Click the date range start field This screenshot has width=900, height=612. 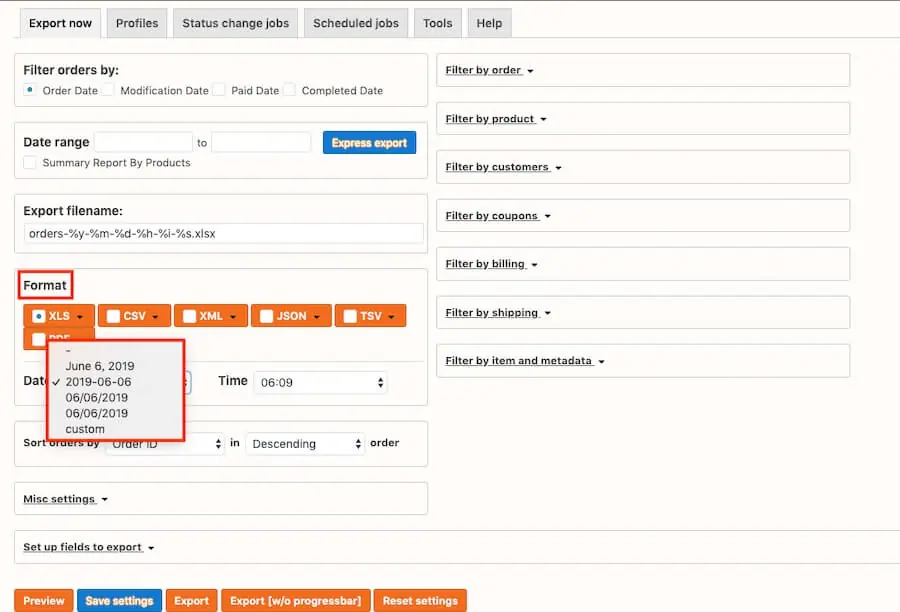[x=143, y=142]
